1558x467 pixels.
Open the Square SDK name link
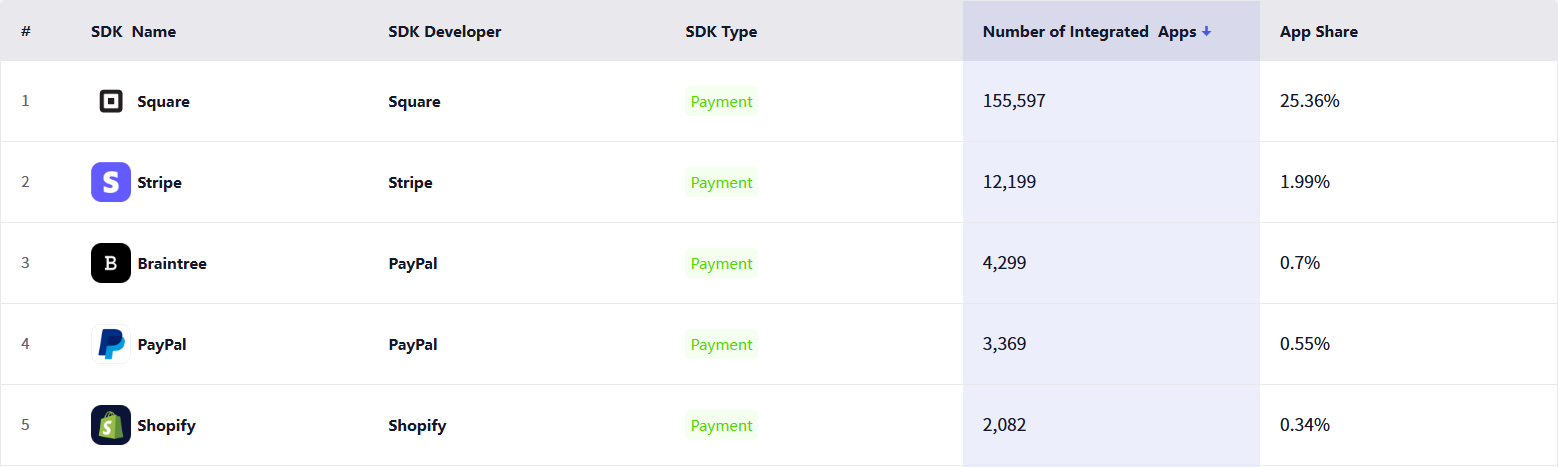click(x=164, y=102)
